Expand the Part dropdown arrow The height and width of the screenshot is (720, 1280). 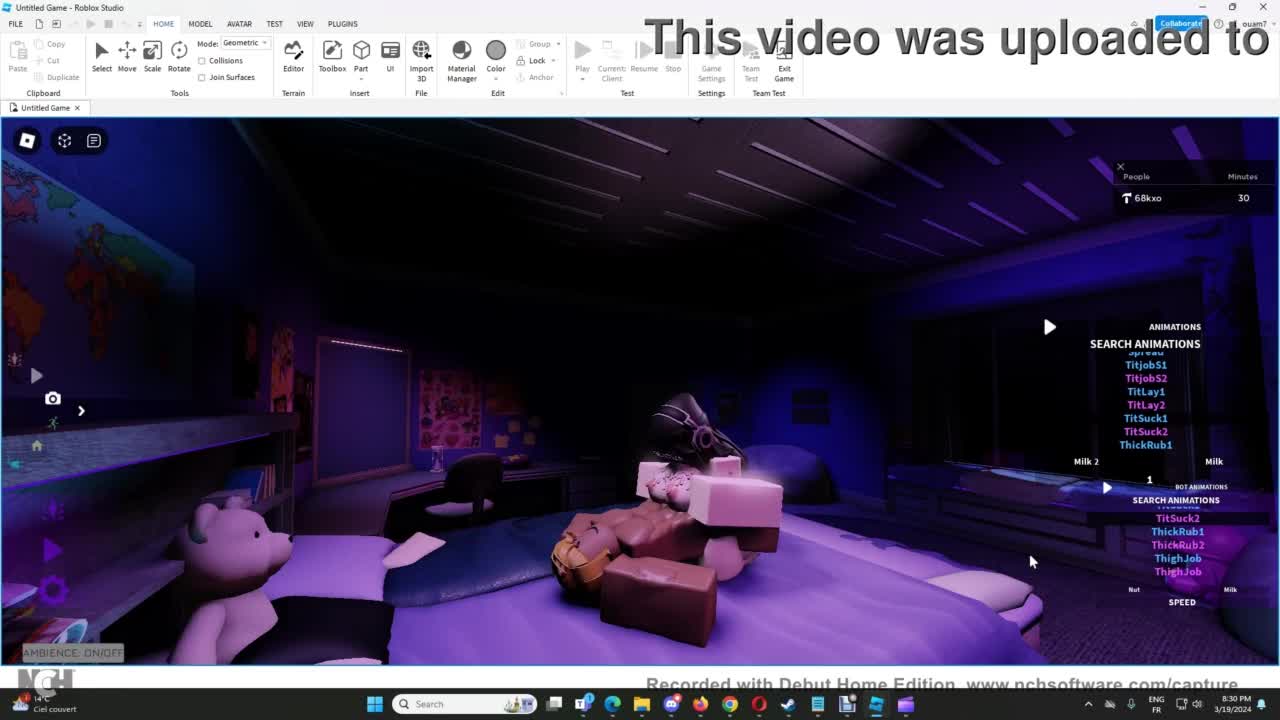click(x=361, y=79)
